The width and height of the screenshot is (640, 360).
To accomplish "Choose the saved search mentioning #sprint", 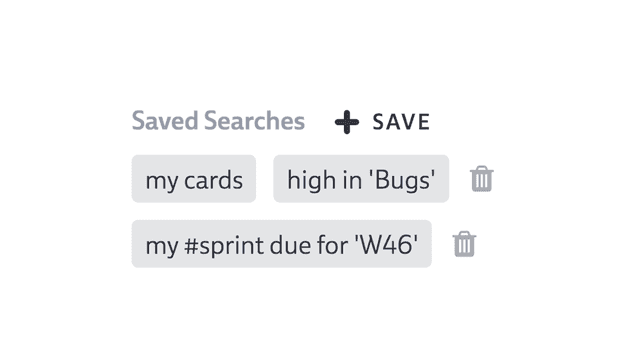I will (x=282, y=244).
